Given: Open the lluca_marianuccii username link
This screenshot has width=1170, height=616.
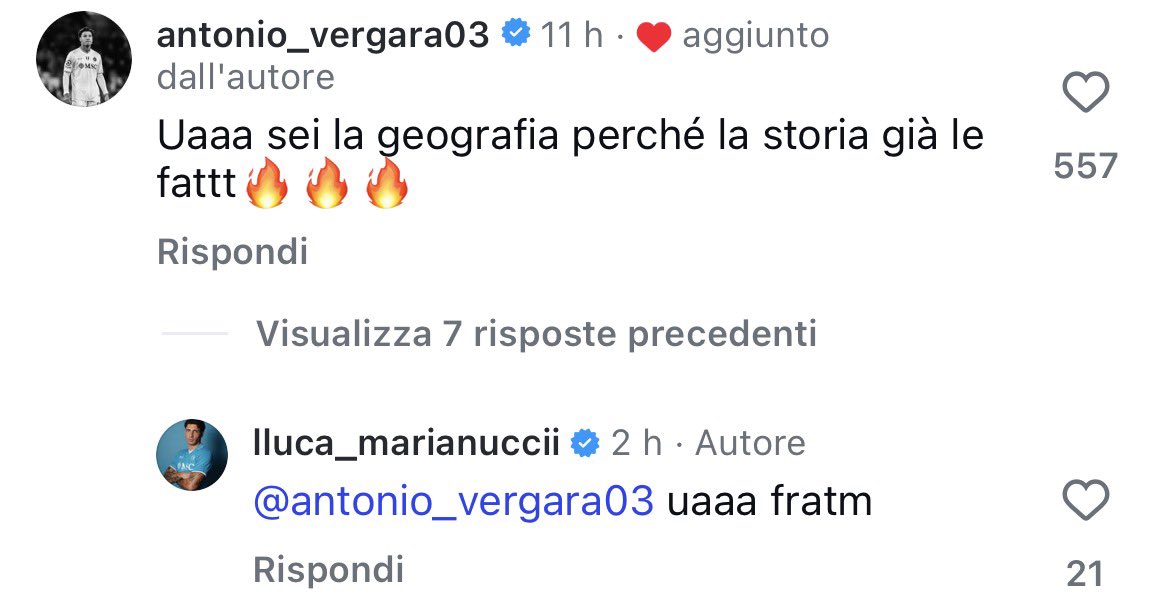Looking at the screenshot, I should coord(407,442).
